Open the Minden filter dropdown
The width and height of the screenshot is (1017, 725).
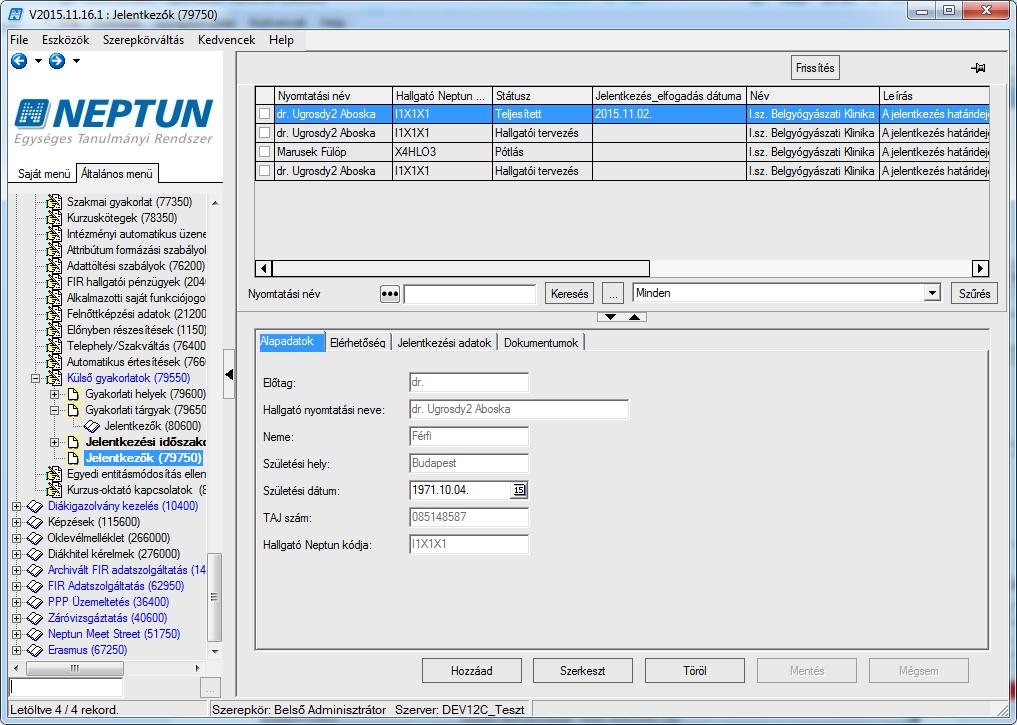click(x=932, y=293)
